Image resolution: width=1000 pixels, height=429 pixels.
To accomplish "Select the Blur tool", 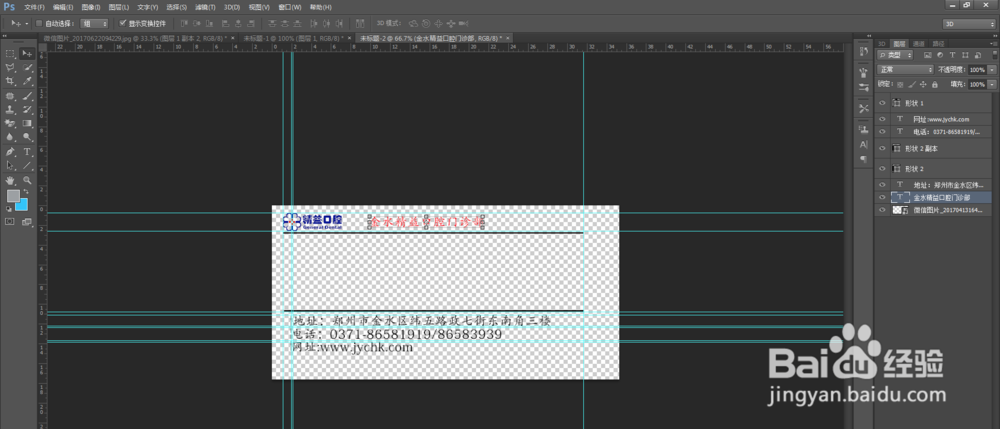I will coord(10,136).
